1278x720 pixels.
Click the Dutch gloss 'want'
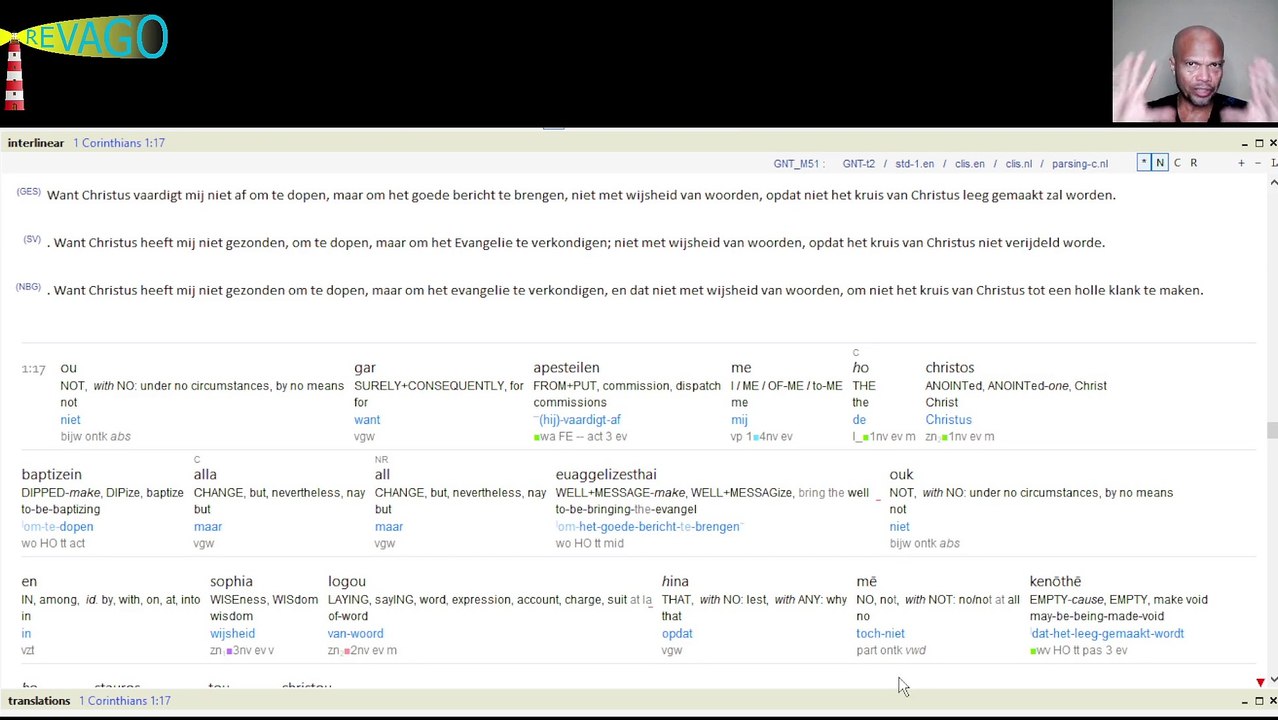[x=367, y=420]
